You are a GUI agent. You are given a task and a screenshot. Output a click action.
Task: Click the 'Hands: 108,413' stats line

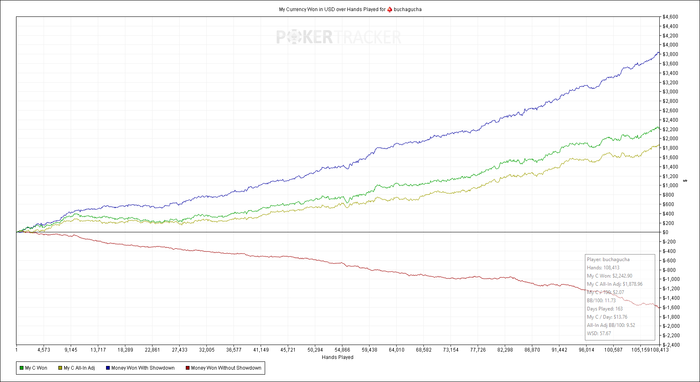[603, 268]
